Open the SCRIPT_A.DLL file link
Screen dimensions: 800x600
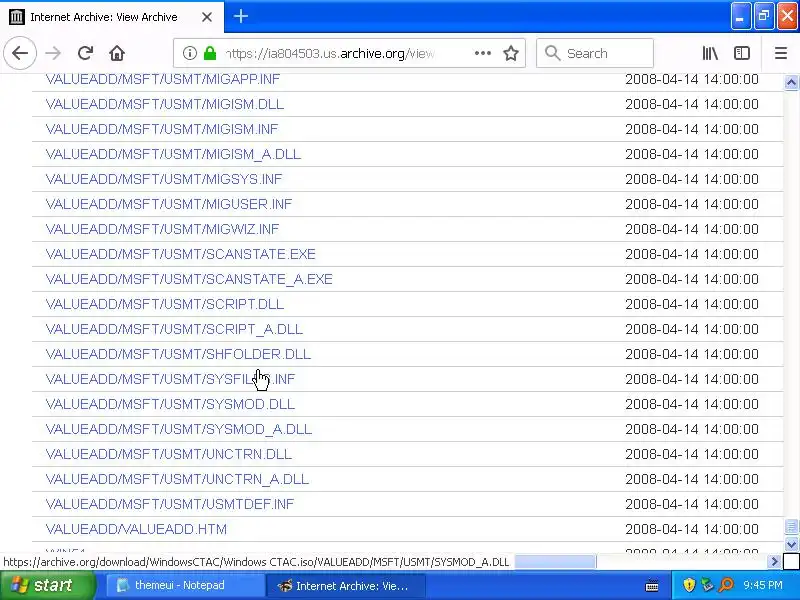click(174, 329)
